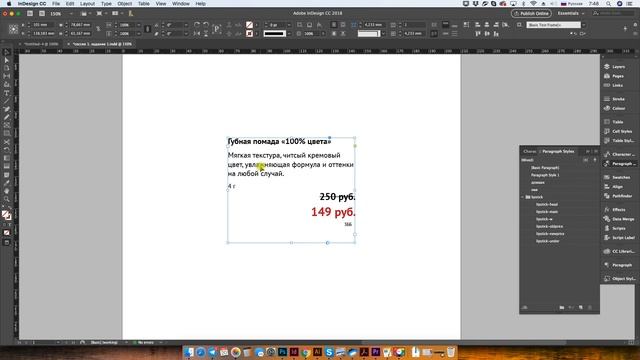640x360 pixels.
Task: Open the File menu
Action: 56,4
